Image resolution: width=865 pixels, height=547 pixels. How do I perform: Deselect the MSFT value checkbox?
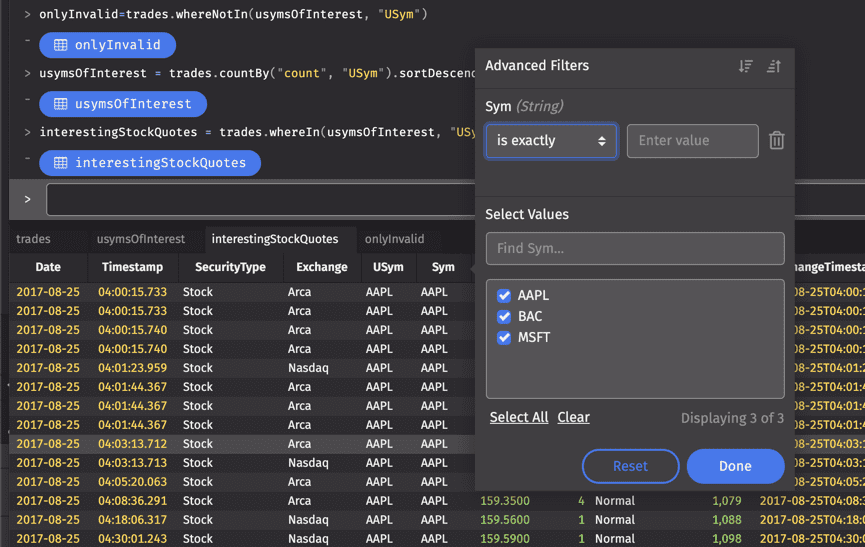(504, 338)
